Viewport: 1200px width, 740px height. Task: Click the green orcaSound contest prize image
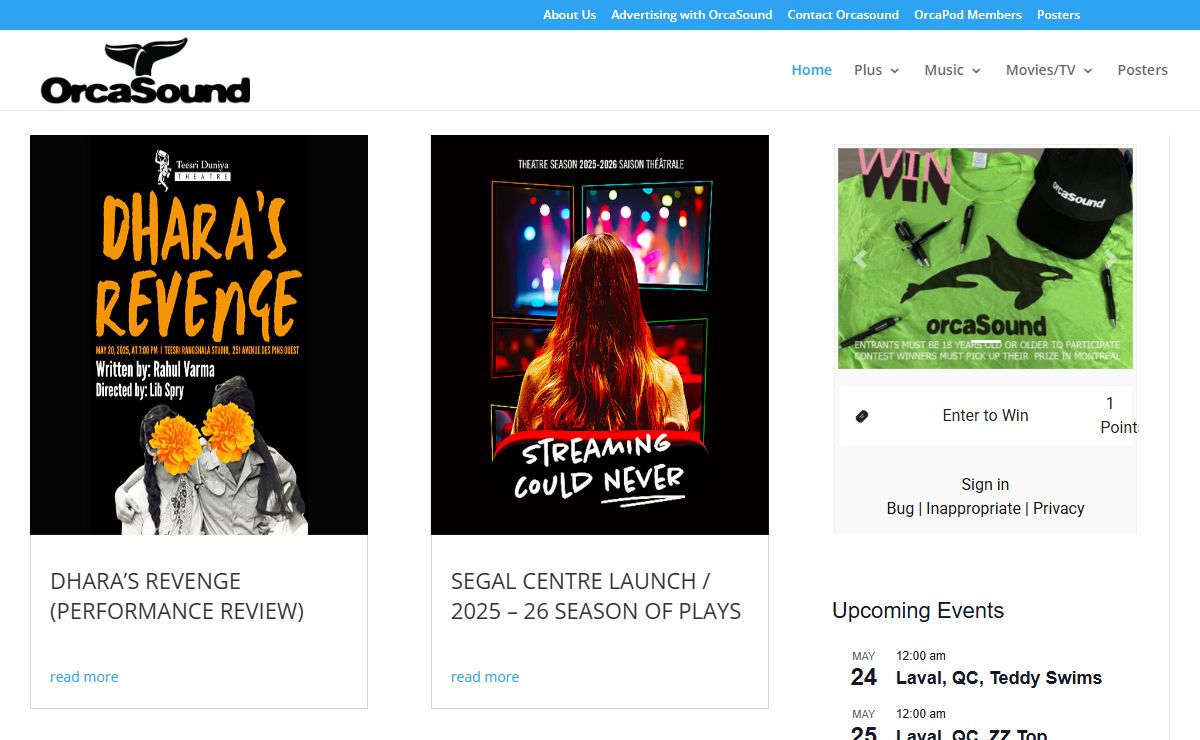click(x=985, y=259)
